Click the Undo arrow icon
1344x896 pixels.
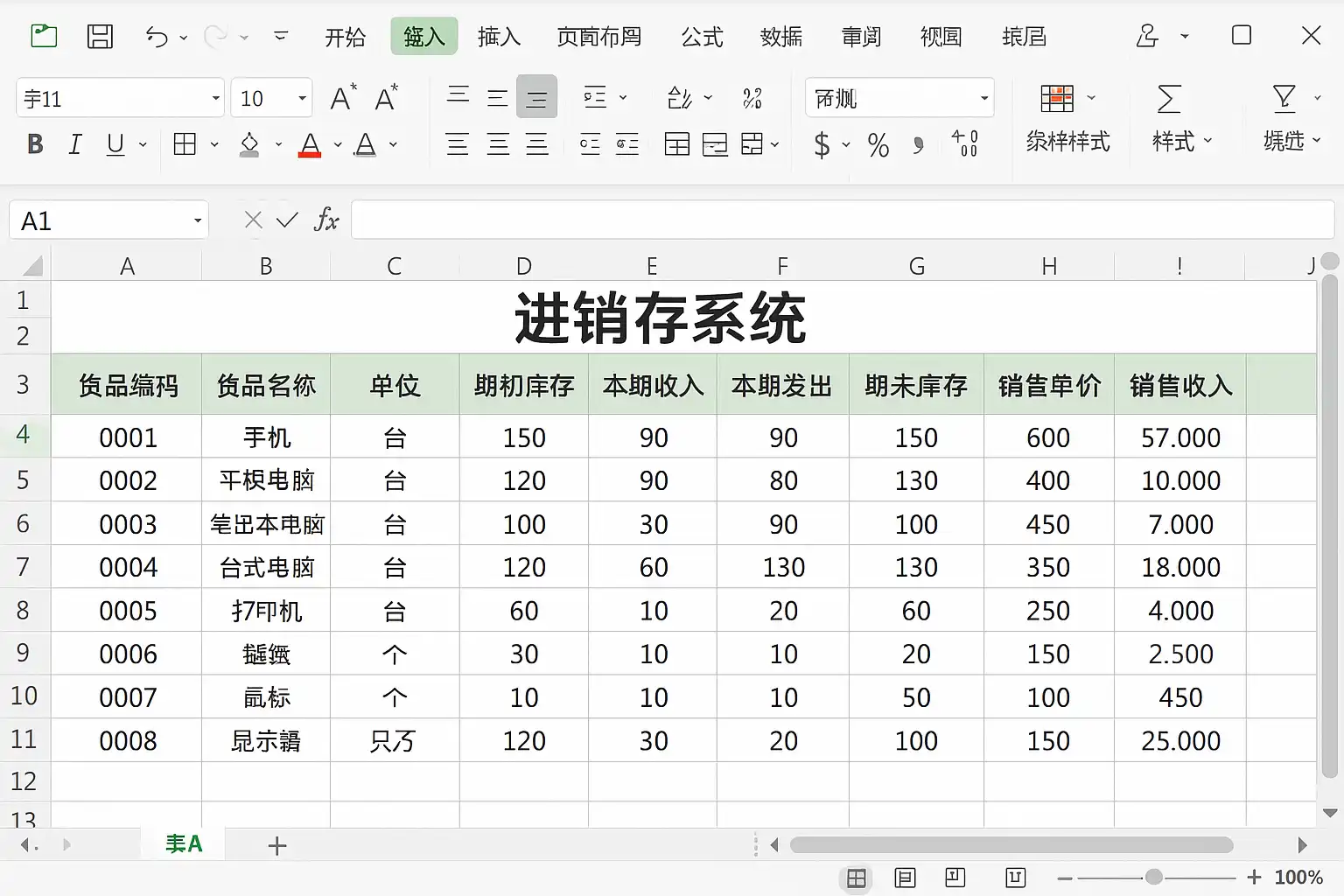(157, 37)
